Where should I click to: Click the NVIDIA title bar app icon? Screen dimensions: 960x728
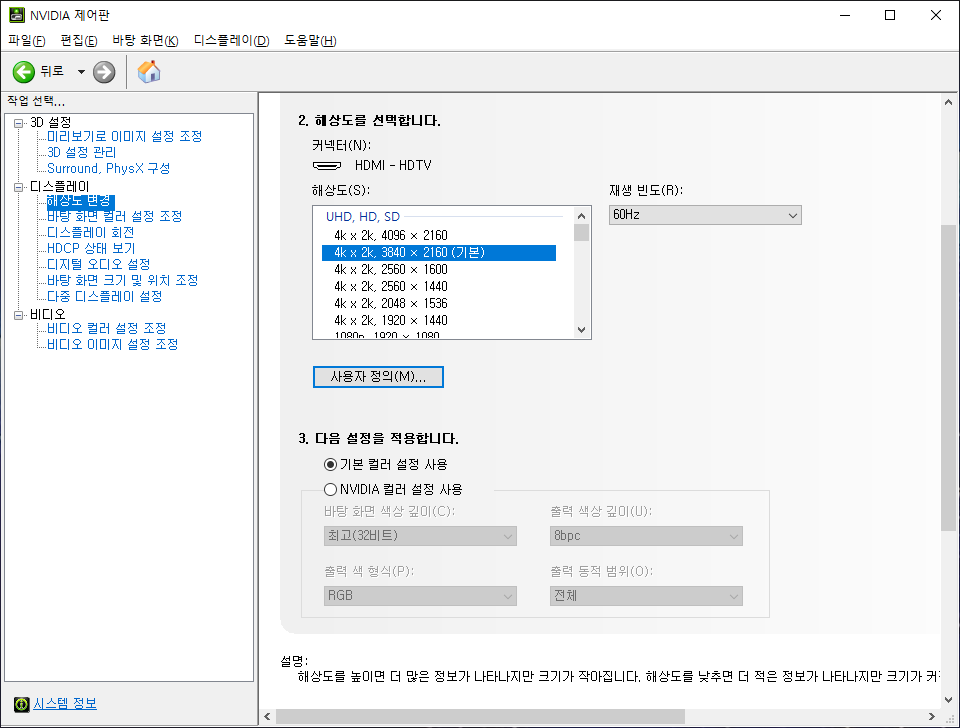(17, 15)
